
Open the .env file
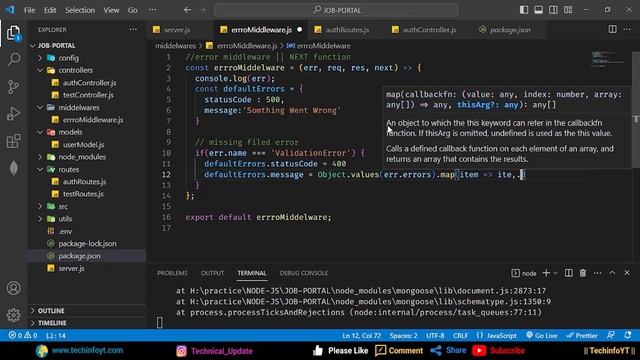point(87,231)
